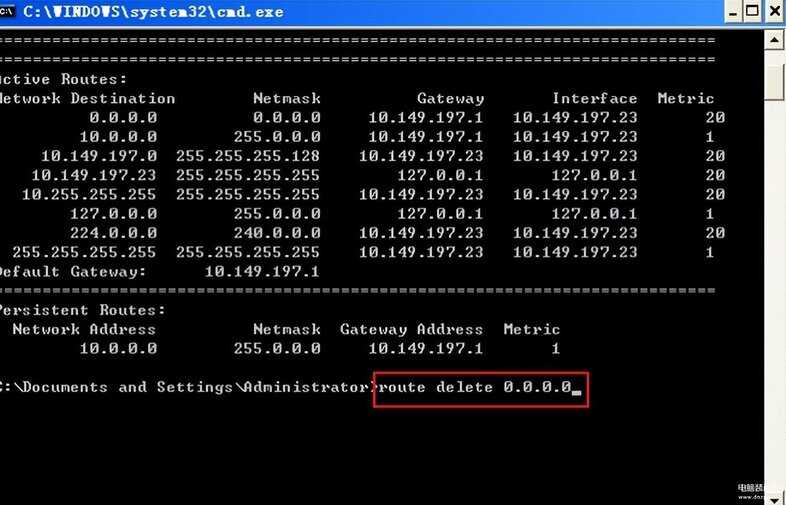Select gateway 127.0.0.1 in the 127.0.0.0 row

(x=441, y=214)
